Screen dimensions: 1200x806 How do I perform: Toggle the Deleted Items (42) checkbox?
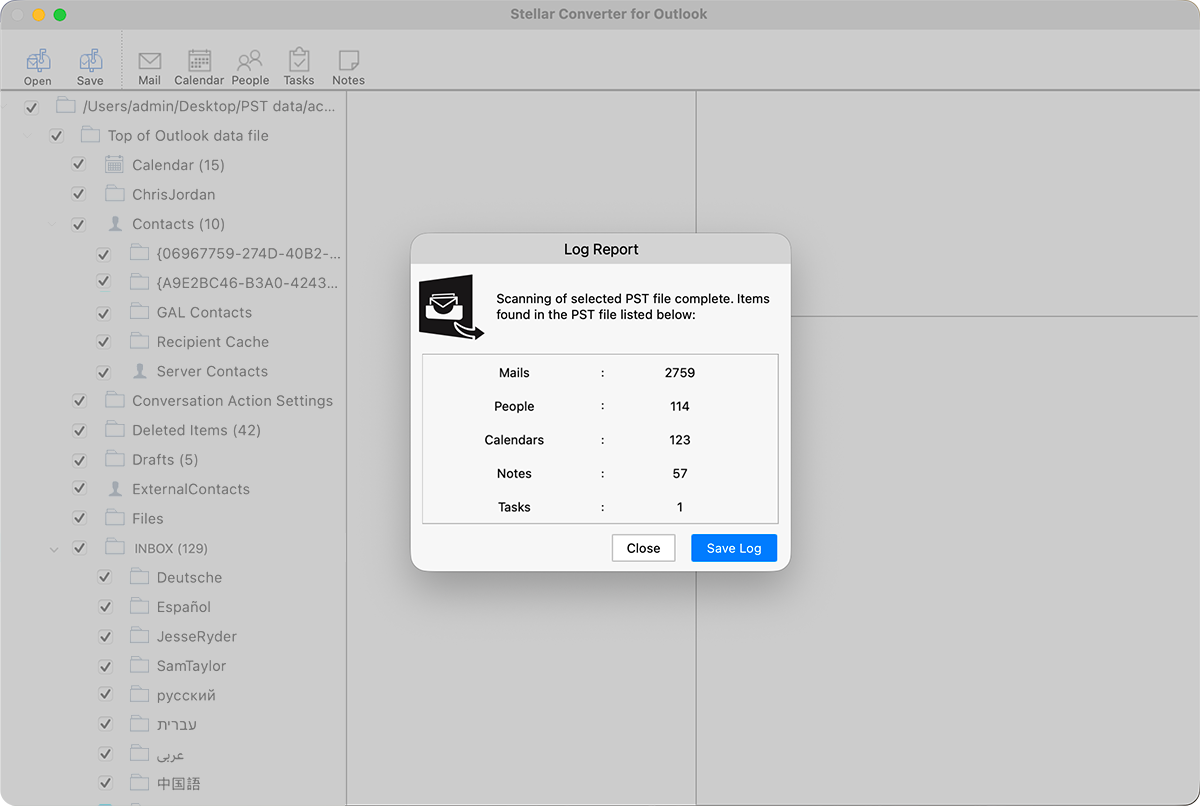(x=79, y=430)
